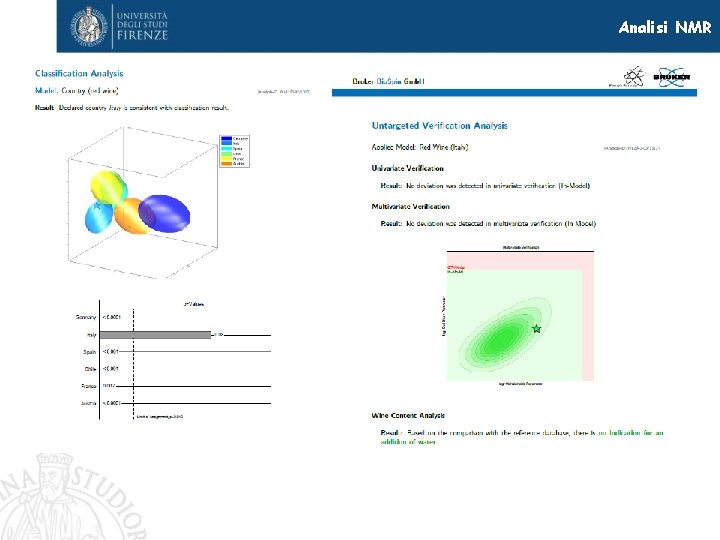The width and height of the screenshot is (720, 540).
Task: Click the gray Italy bar in p-values chart
Action: (156, 335)
